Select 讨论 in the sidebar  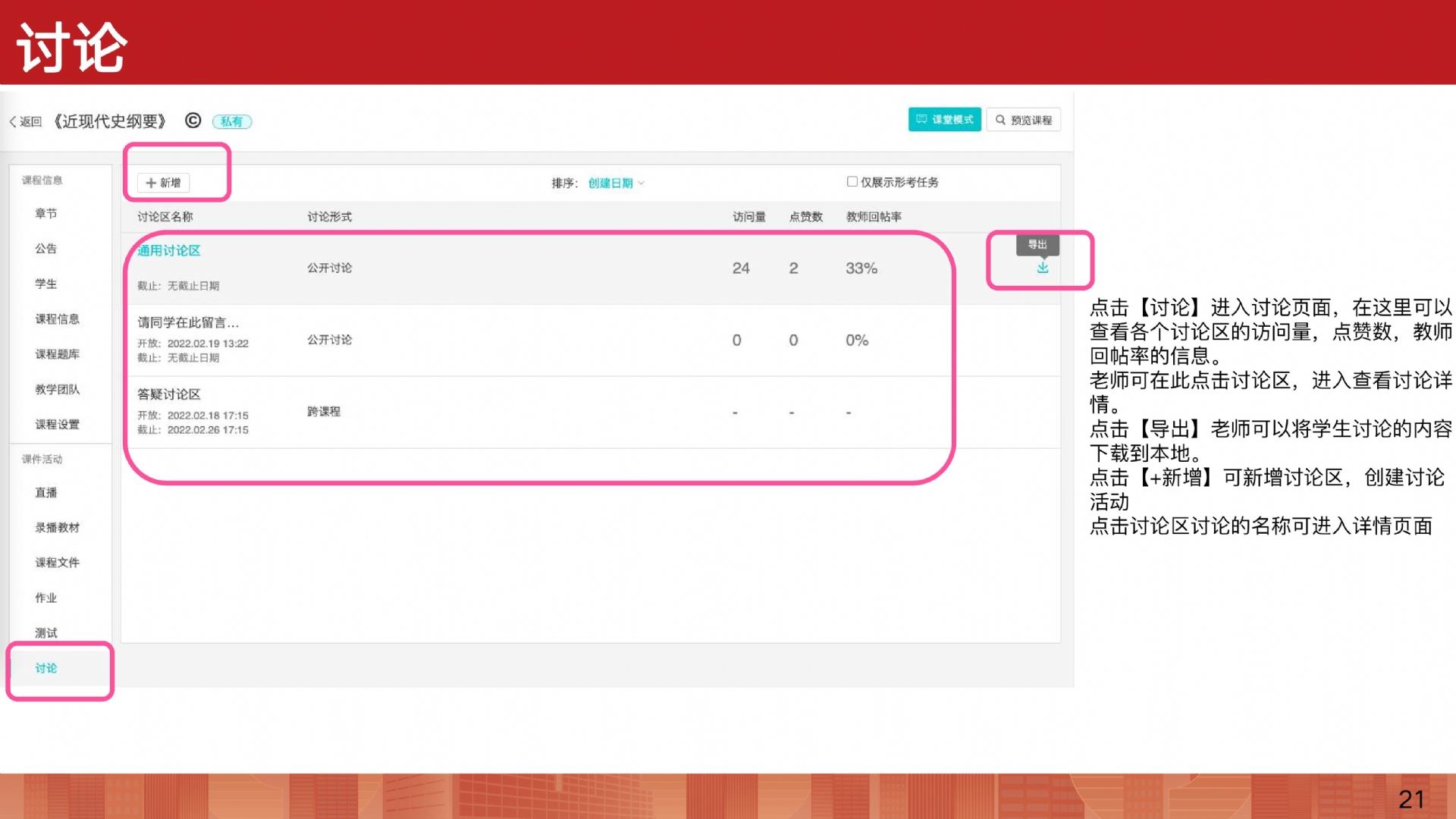pyautogui.click(x=46, y=668)
